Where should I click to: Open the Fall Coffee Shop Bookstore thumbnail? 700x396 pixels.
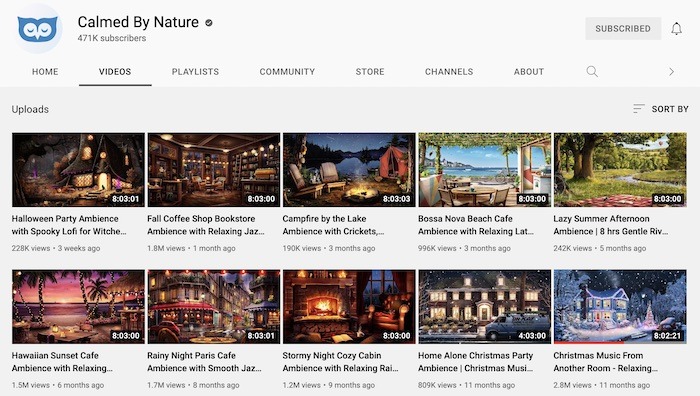coord(214,170)
